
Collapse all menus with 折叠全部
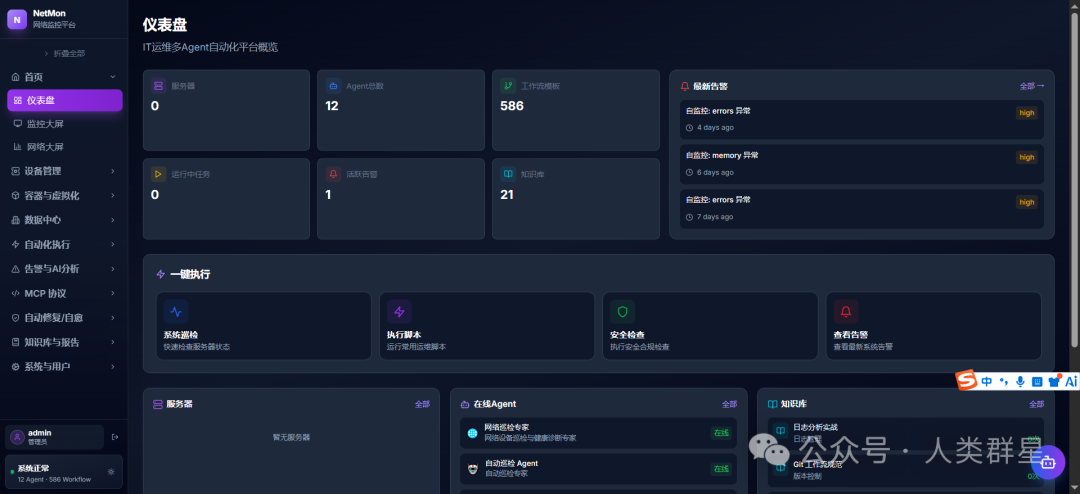(x=65, y=53)
